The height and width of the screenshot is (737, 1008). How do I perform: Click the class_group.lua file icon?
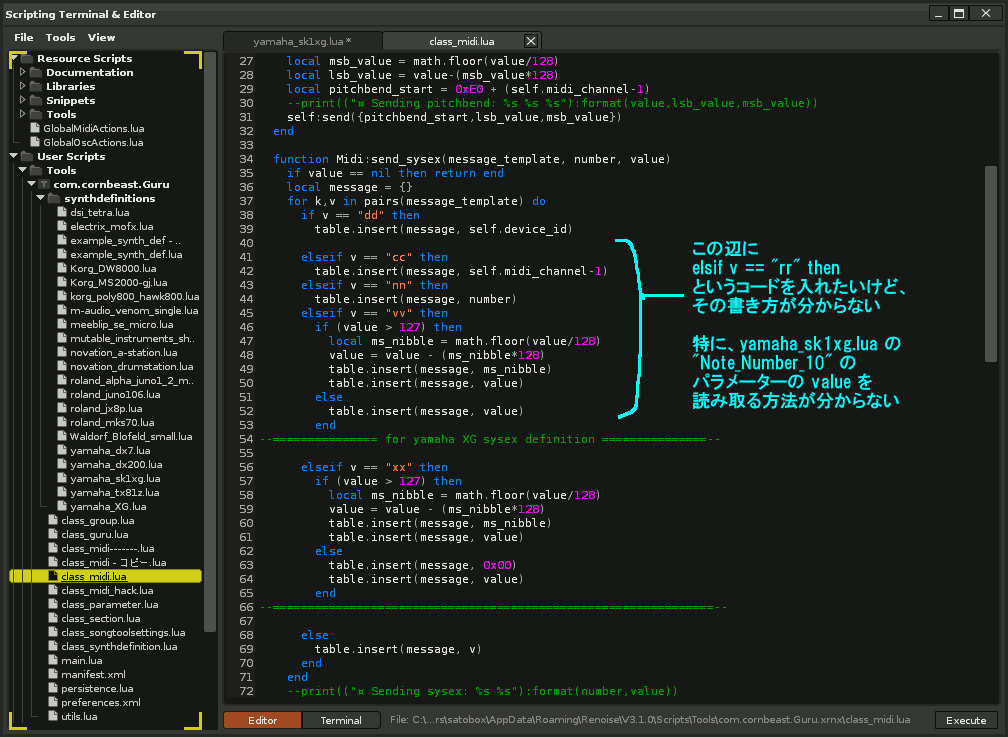[x=53, y=520]
